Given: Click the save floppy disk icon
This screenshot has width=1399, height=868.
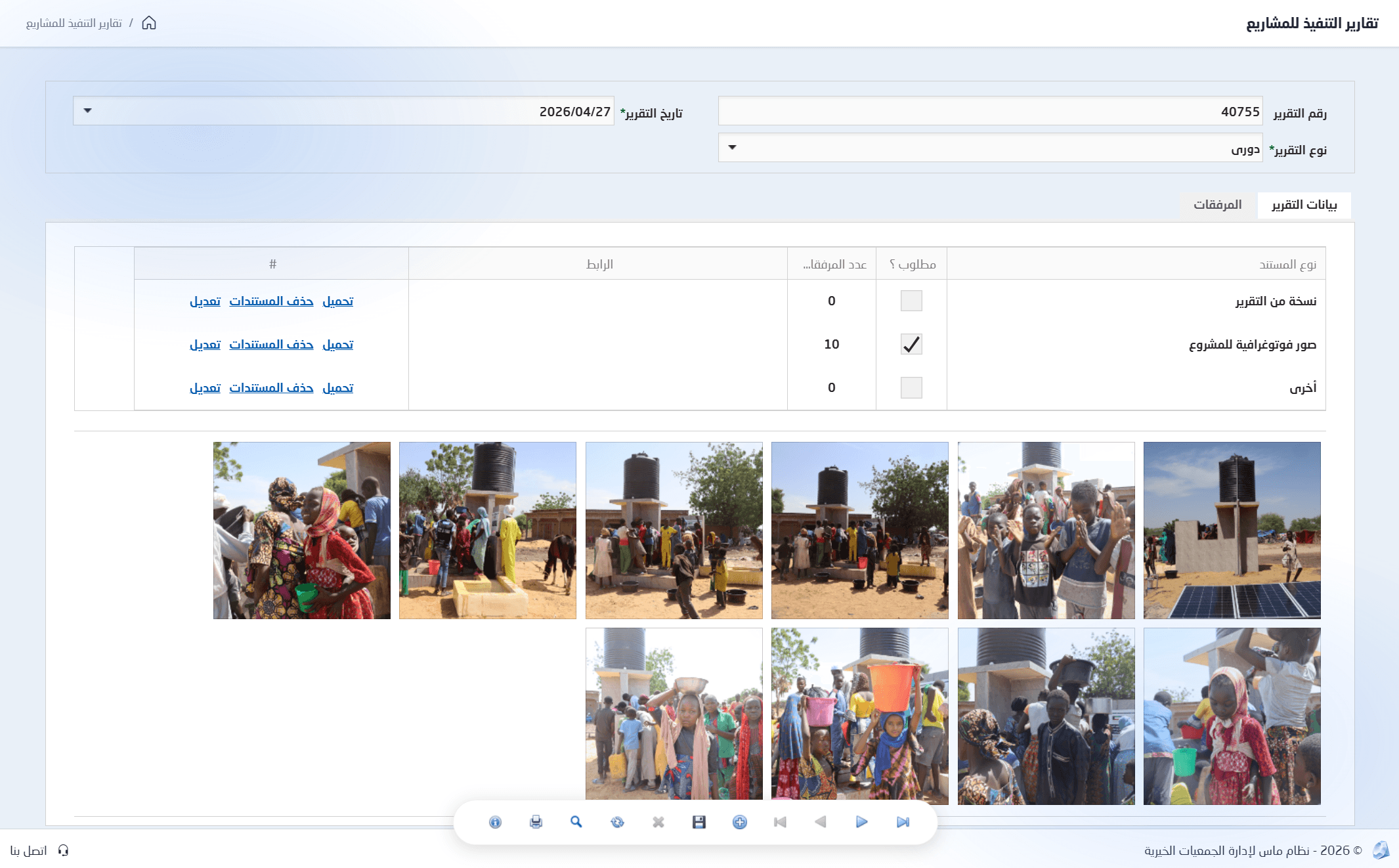Looking at the screenshot, I should pos(699,822).
